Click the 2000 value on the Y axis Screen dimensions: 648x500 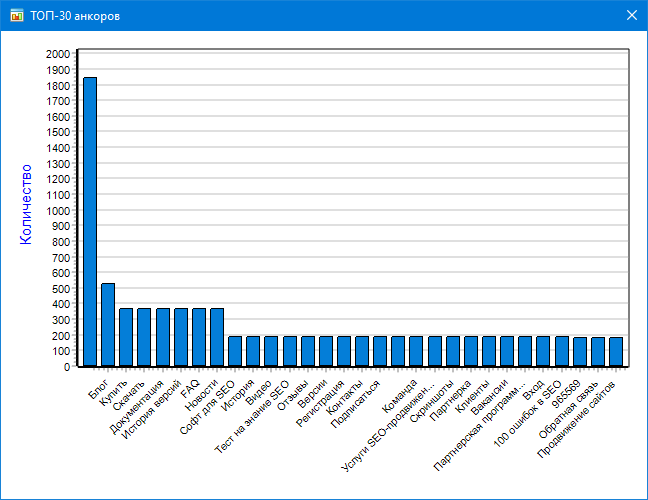coord(58,54)
